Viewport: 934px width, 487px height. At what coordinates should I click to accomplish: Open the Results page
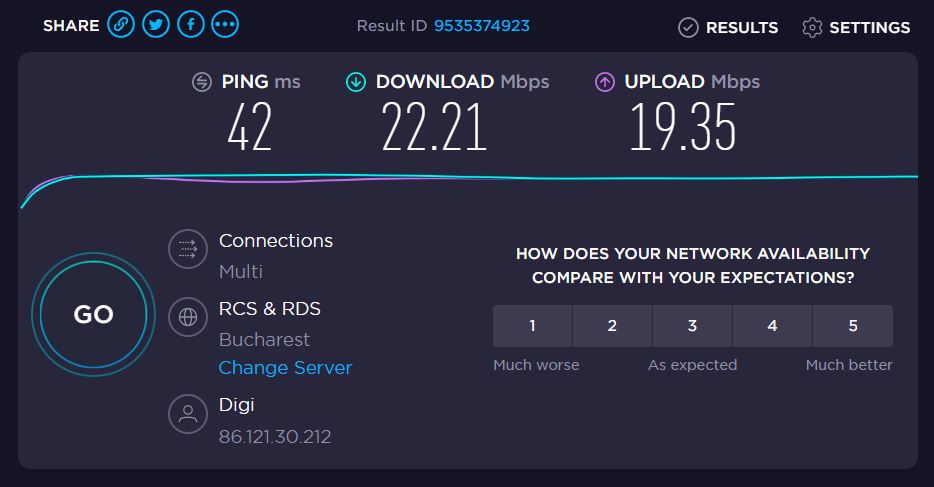click(728, 28)
